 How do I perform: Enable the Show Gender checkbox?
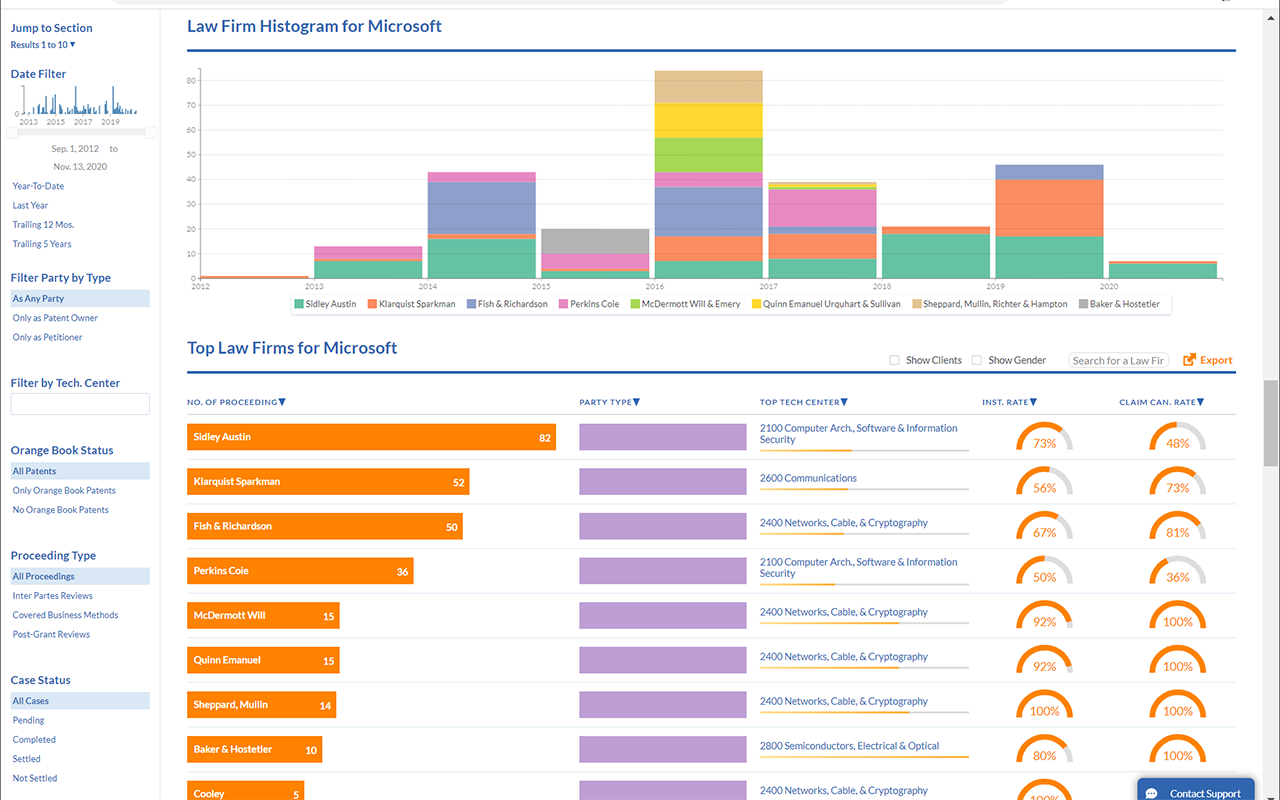977,360
